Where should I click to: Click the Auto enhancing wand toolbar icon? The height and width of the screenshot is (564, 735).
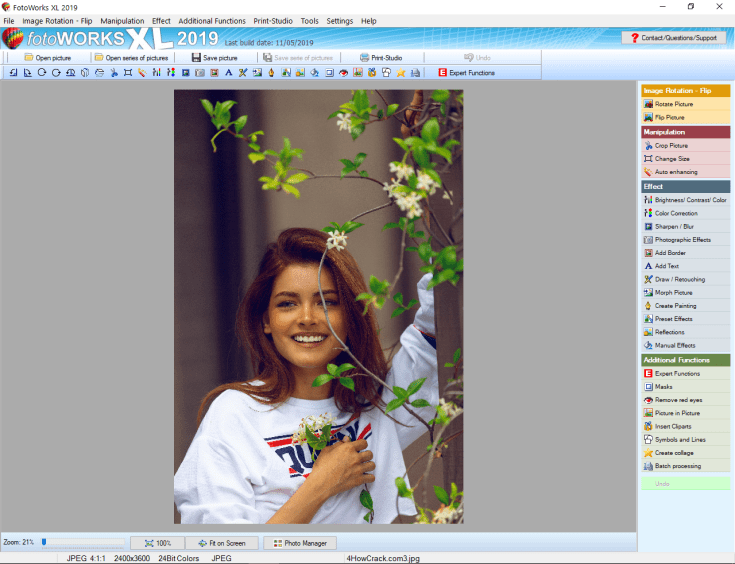click(x=142, y=73)
